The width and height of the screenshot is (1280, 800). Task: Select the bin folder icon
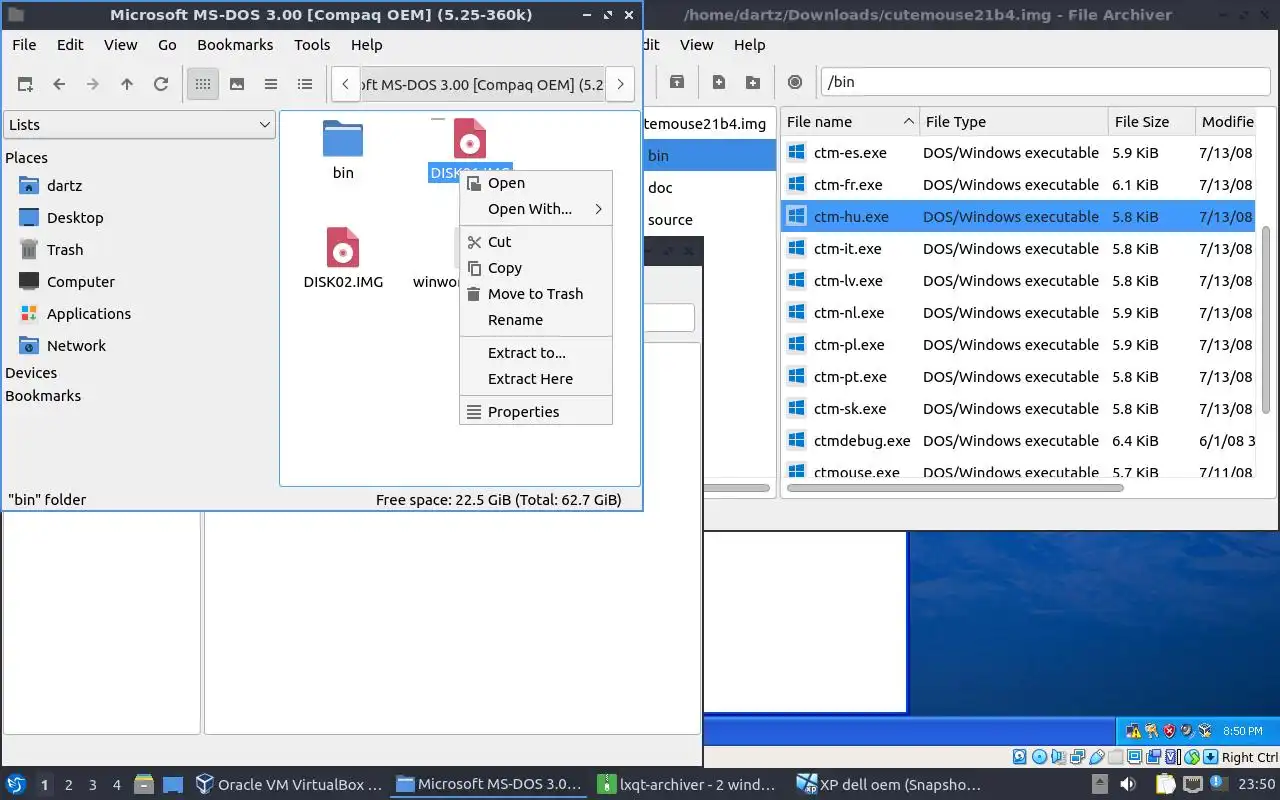(x=343, y=140)
